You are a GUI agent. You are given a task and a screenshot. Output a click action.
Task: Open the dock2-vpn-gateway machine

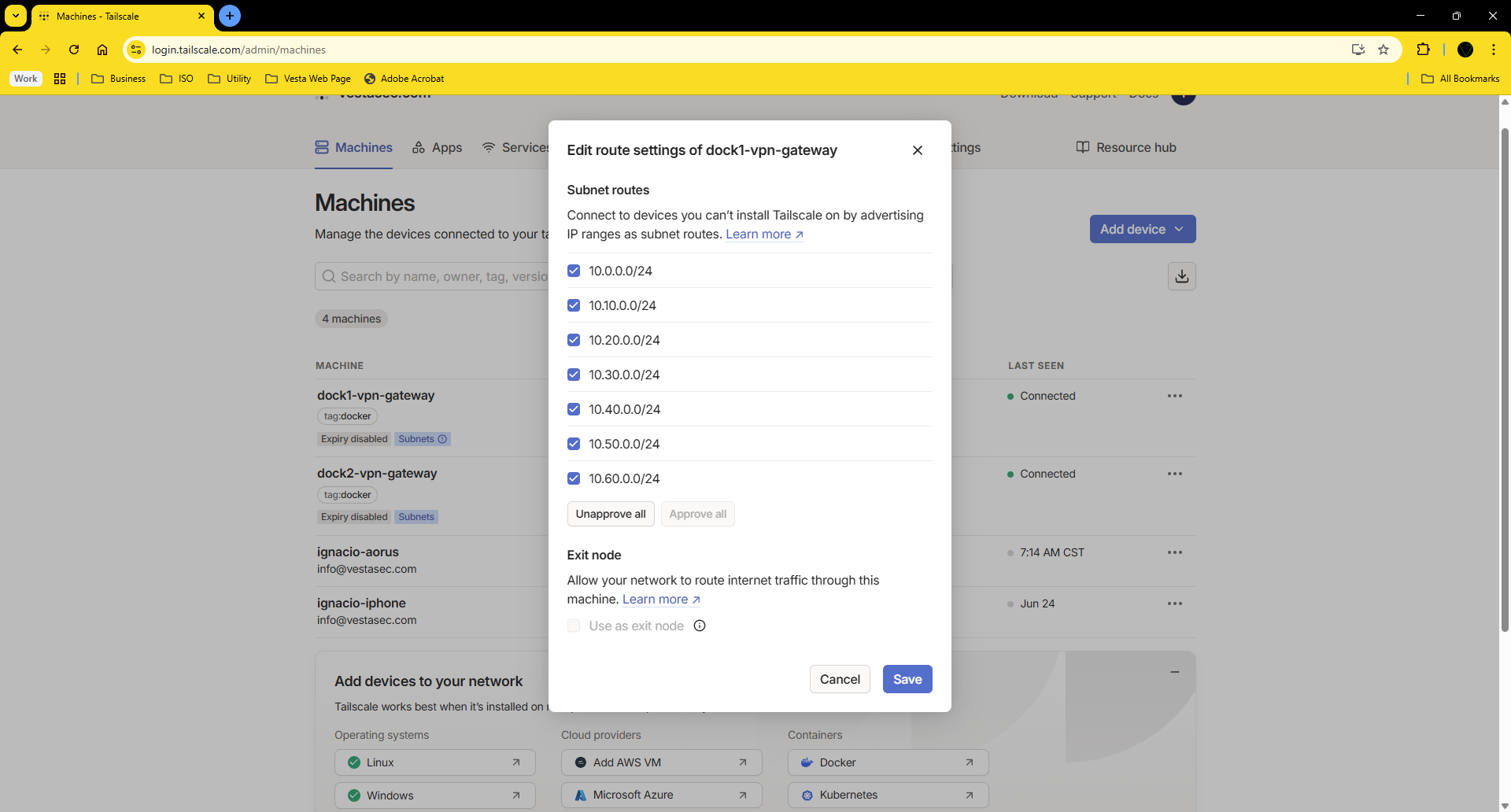pyautogui.click(x=377, y=473)
